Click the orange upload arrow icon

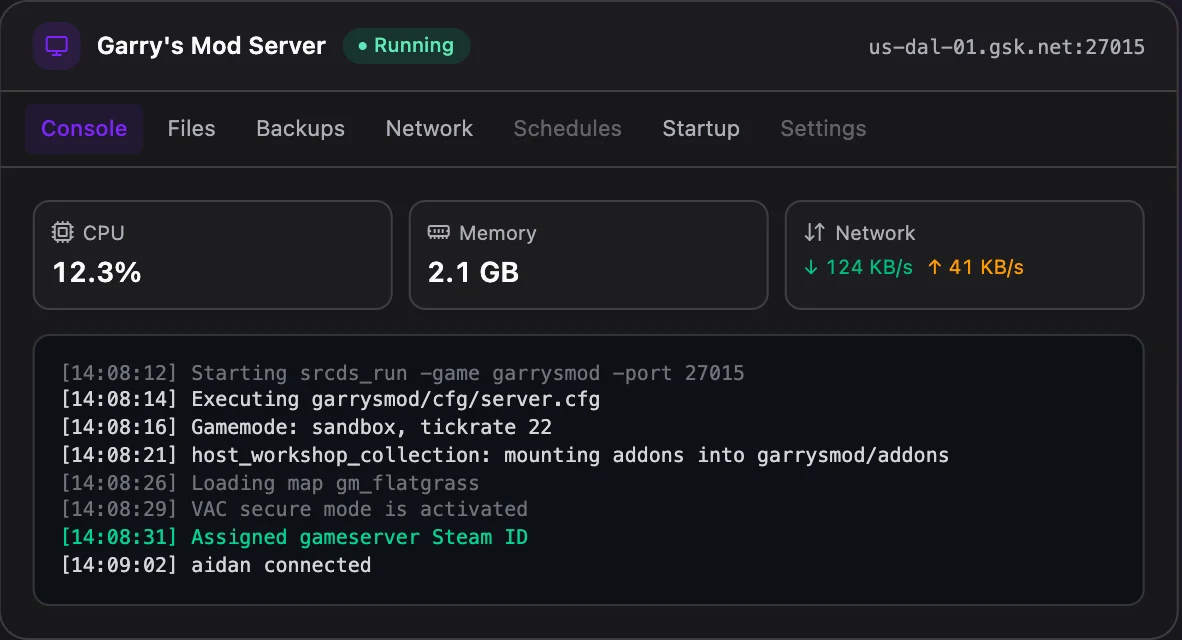[935, 267]
